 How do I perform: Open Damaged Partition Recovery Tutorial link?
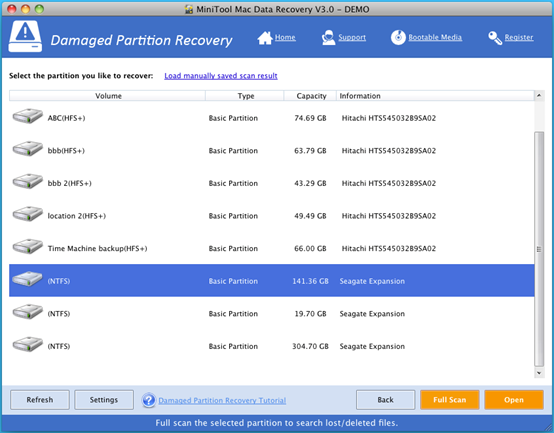click(x=222, y=401)
